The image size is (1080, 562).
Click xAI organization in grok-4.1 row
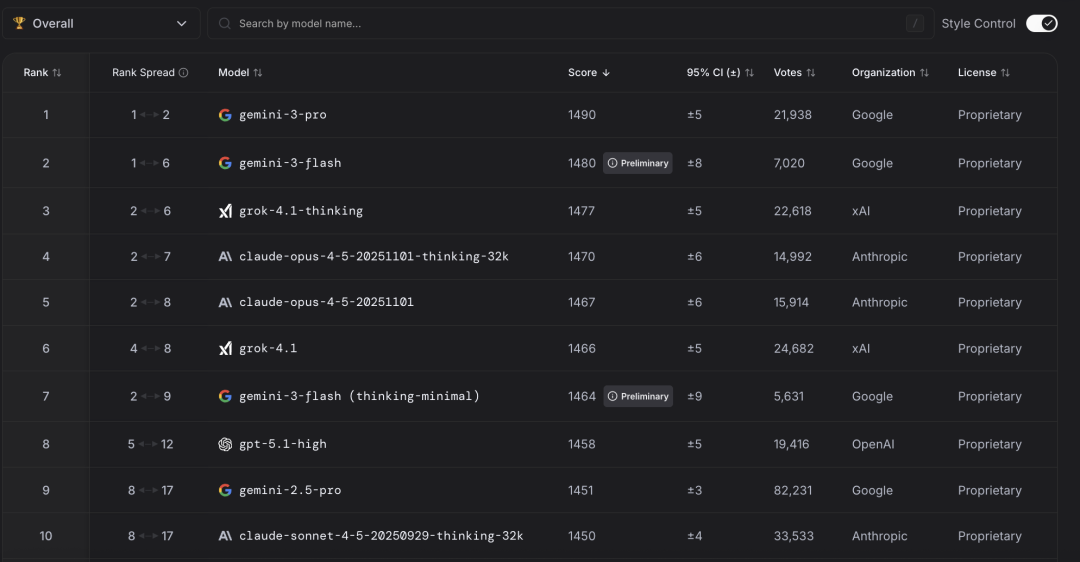point(861,348)
